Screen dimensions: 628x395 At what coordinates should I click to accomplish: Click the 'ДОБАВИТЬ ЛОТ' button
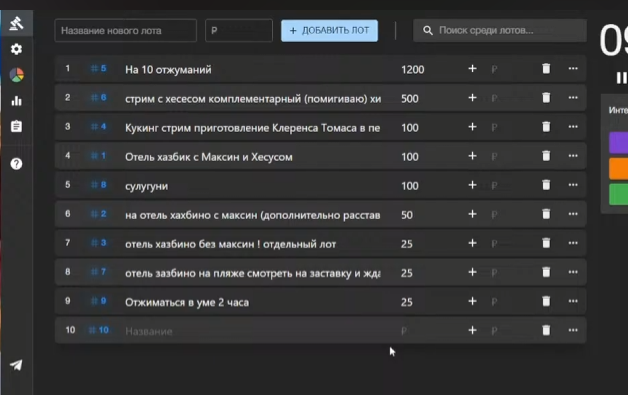point(329,30)
